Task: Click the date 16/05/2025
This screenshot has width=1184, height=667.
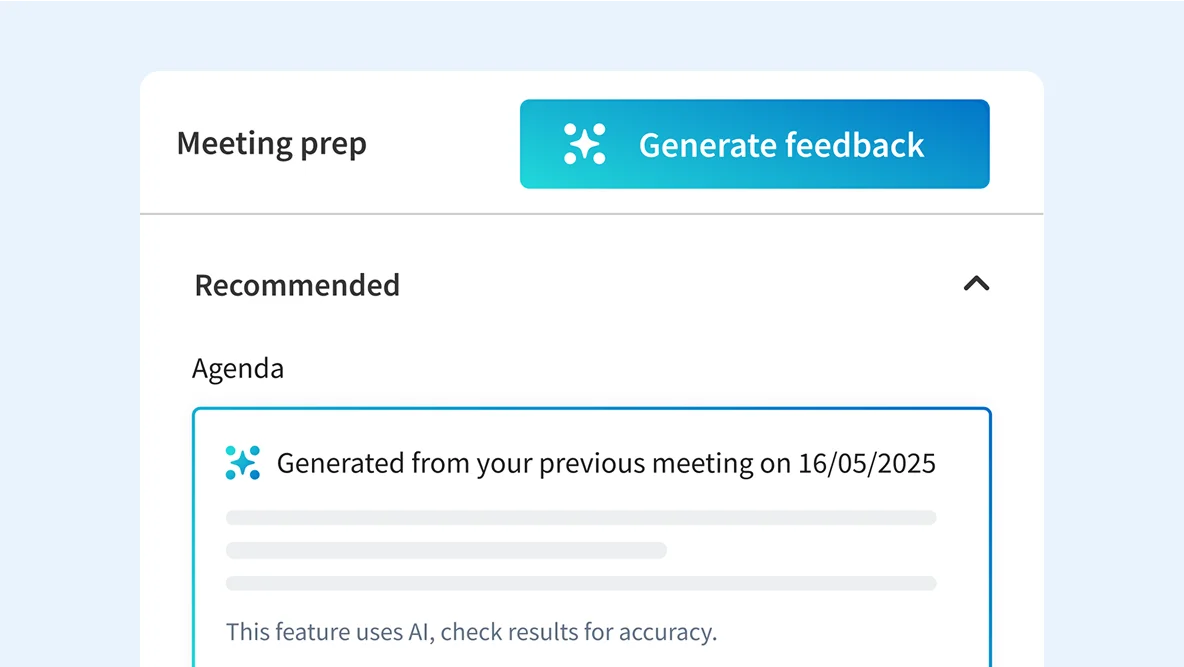Action: (x=867, y=463)
